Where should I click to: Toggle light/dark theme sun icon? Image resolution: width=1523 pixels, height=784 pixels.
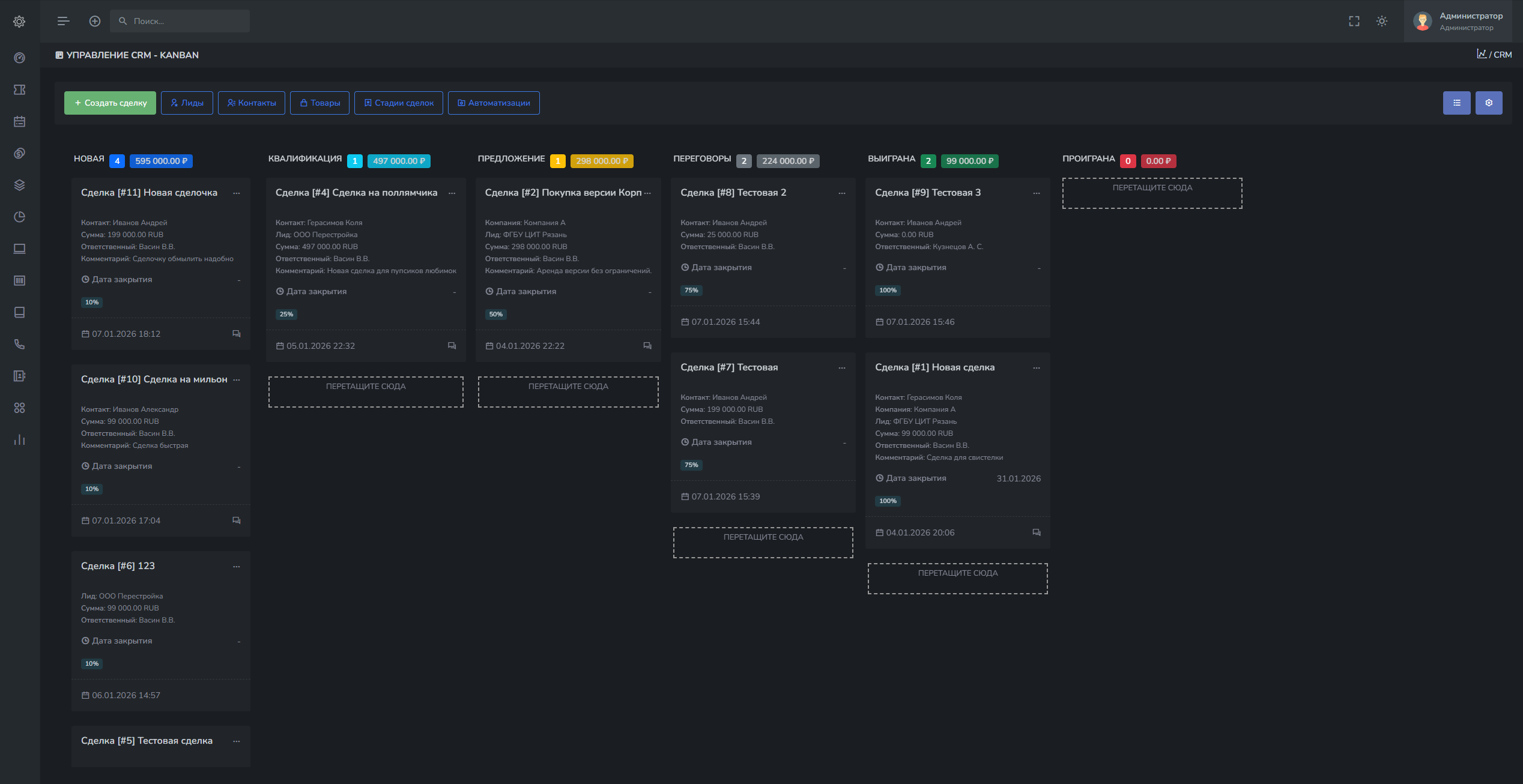click(1381, 21)
